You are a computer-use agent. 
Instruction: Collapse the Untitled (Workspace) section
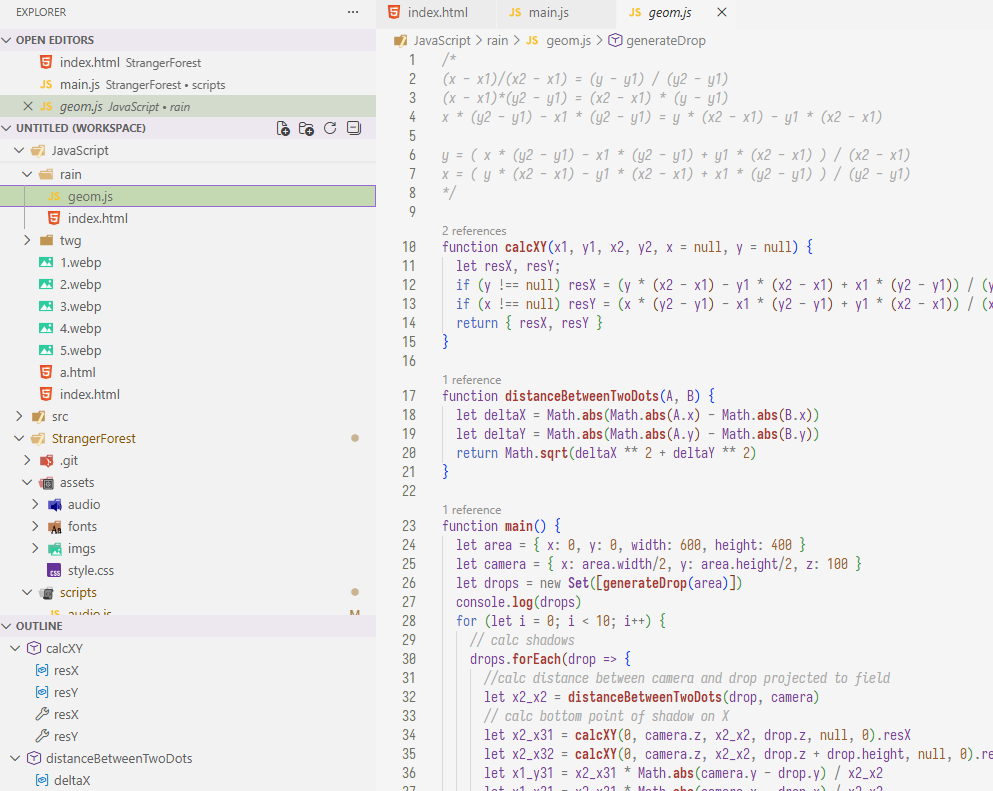[7, 128]
